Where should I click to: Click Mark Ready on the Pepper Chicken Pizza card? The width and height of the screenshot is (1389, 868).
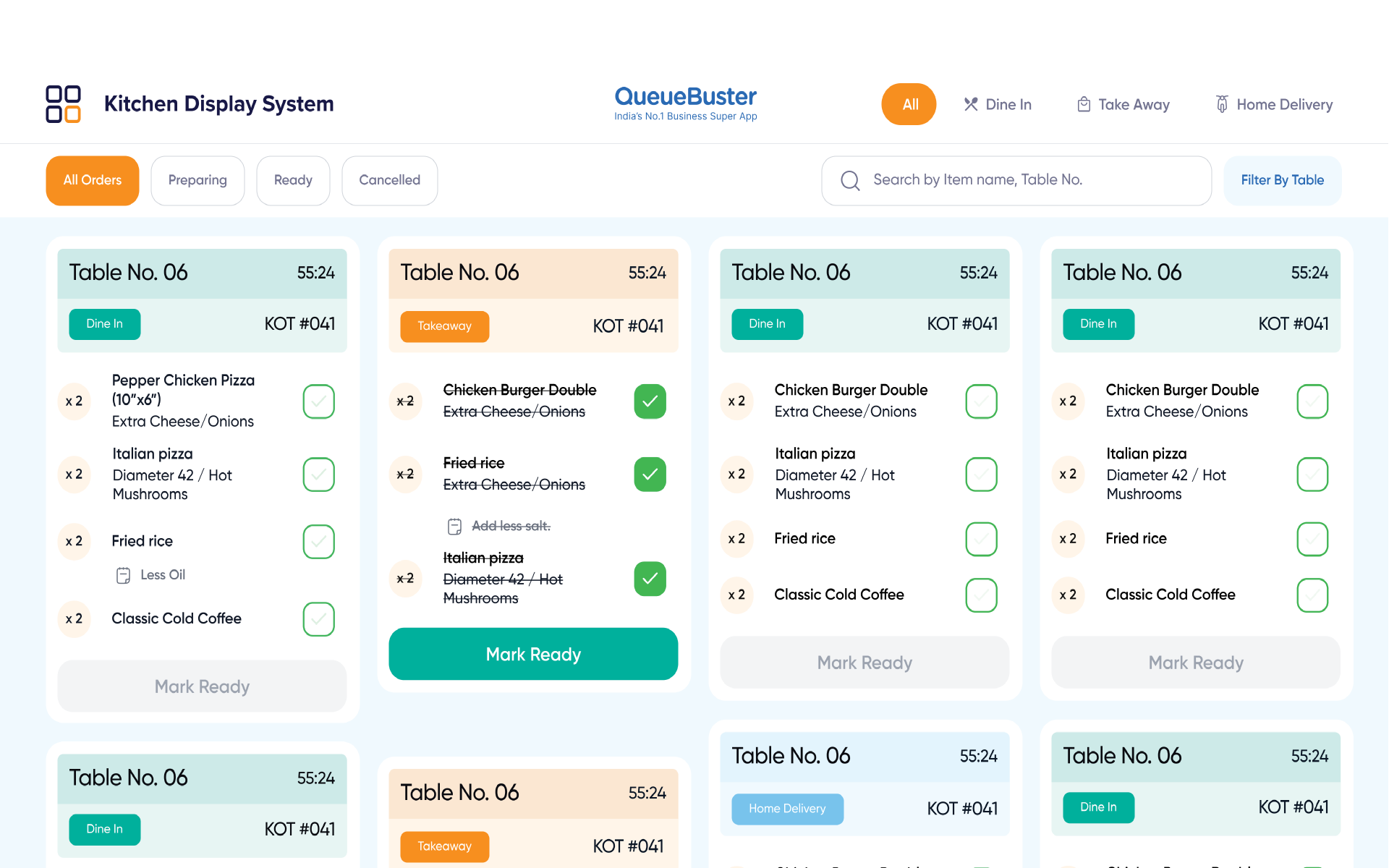point(202,686)
